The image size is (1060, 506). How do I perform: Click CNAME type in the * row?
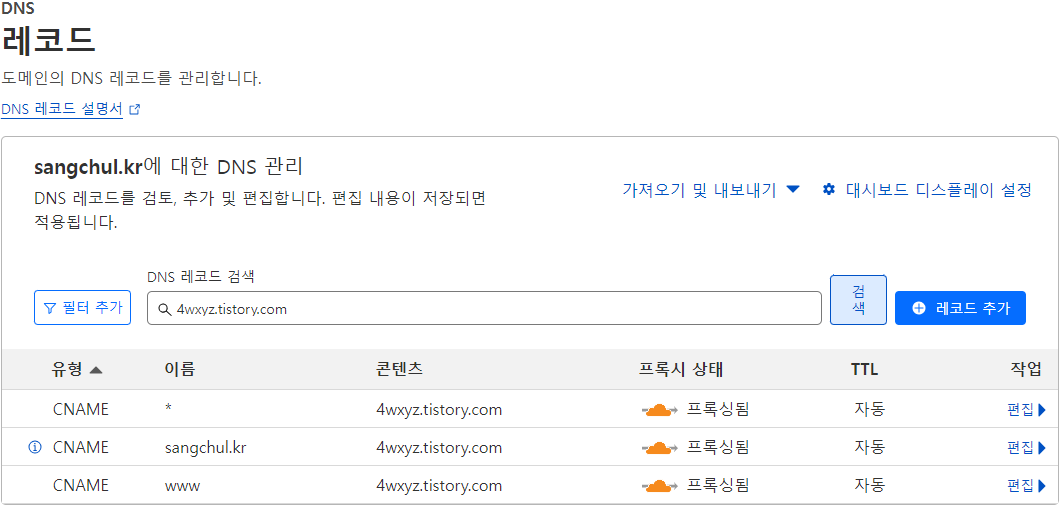[x=80, y=409]
